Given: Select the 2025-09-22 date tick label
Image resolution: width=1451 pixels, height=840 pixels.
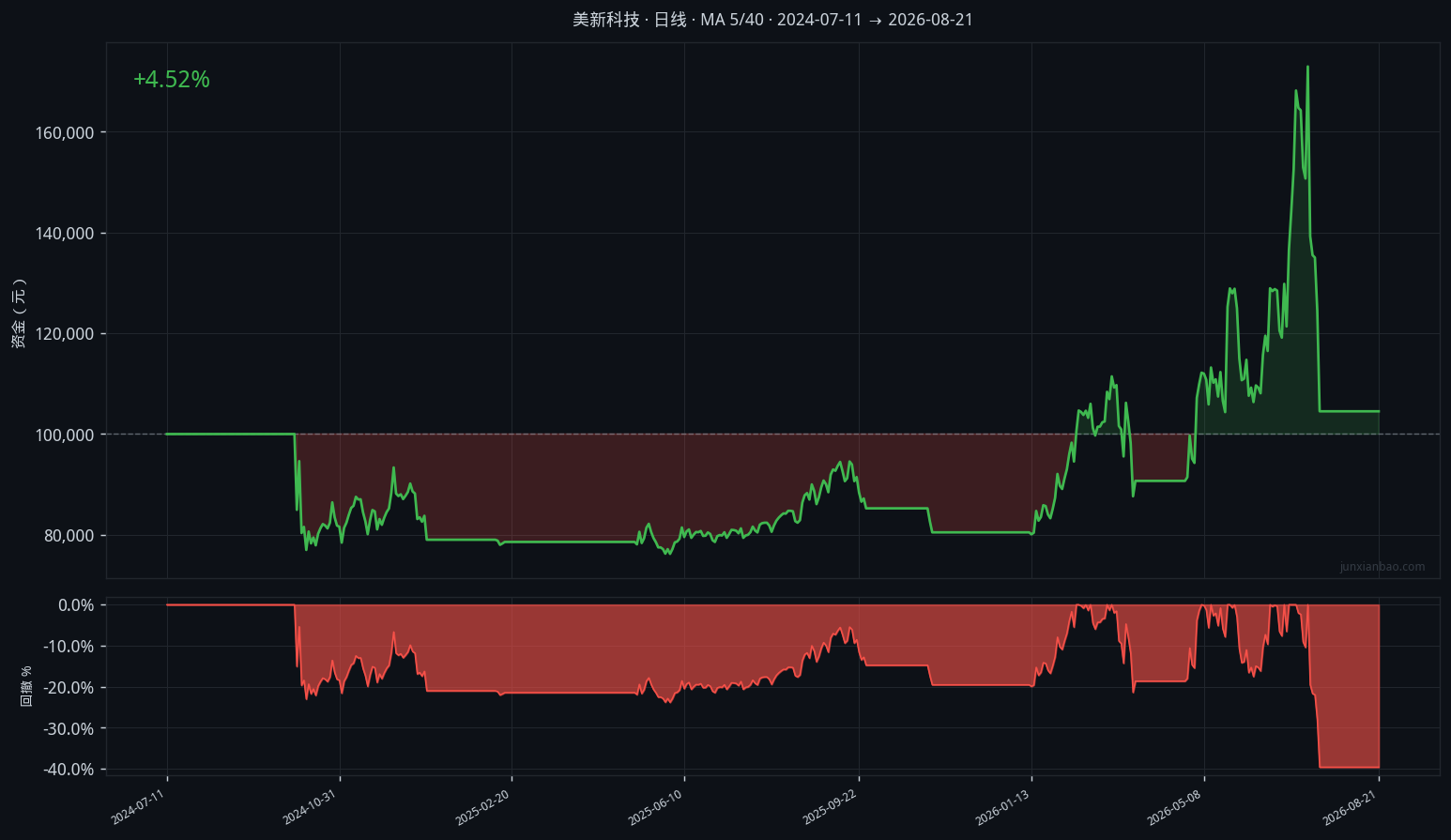Looking at the screenshot, I should click(830, 807).
